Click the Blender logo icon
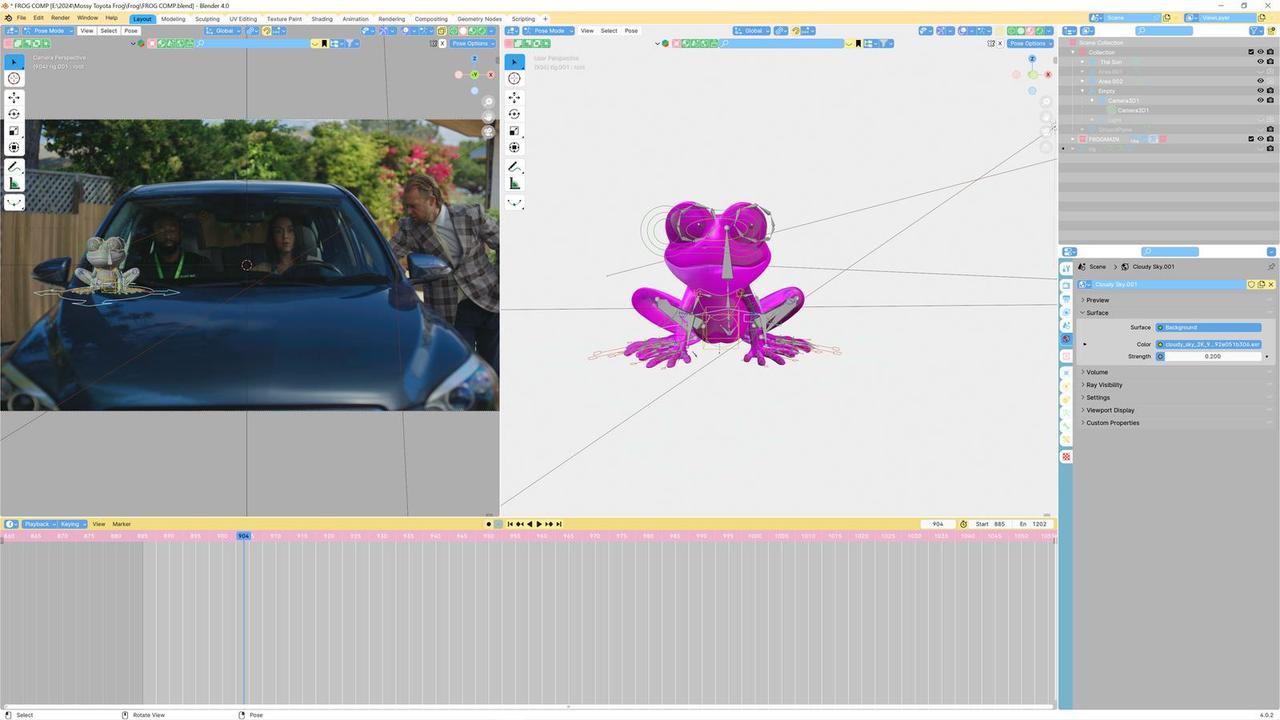Screen dimensions: 1280x720 point(8,18)
